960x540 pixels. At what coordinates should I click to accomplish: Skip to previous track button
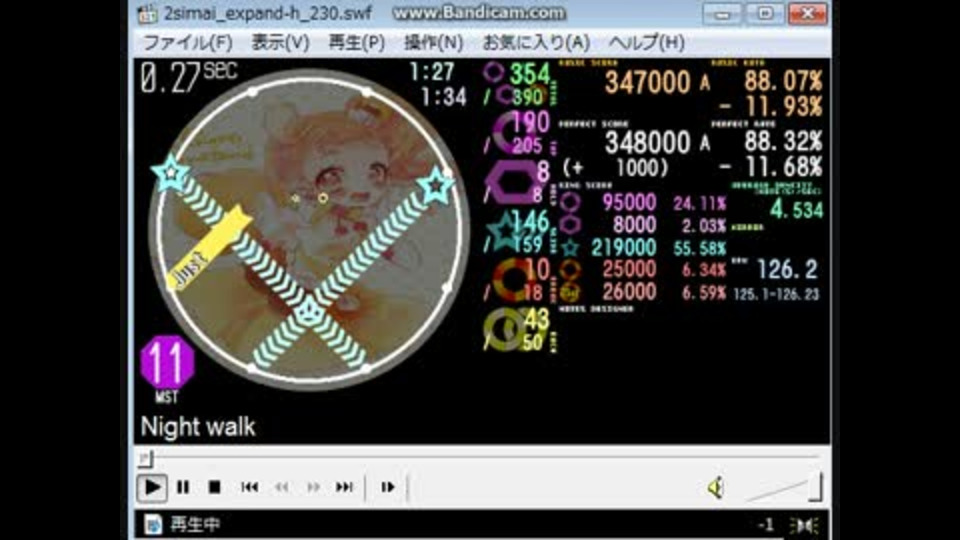[x=249, y=487]
